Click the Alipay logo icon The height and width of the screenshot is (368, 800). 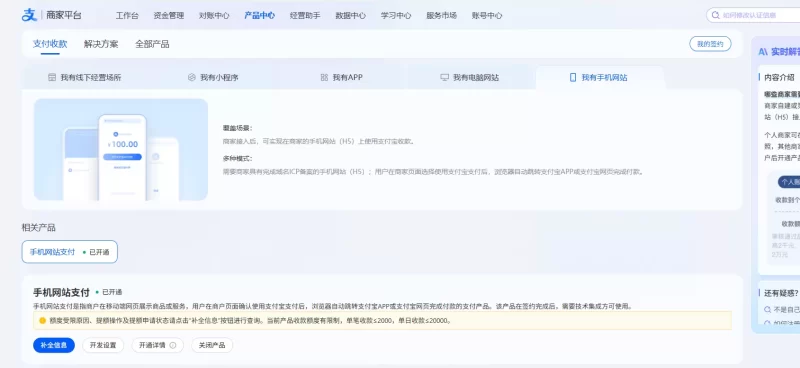(29, 15)
